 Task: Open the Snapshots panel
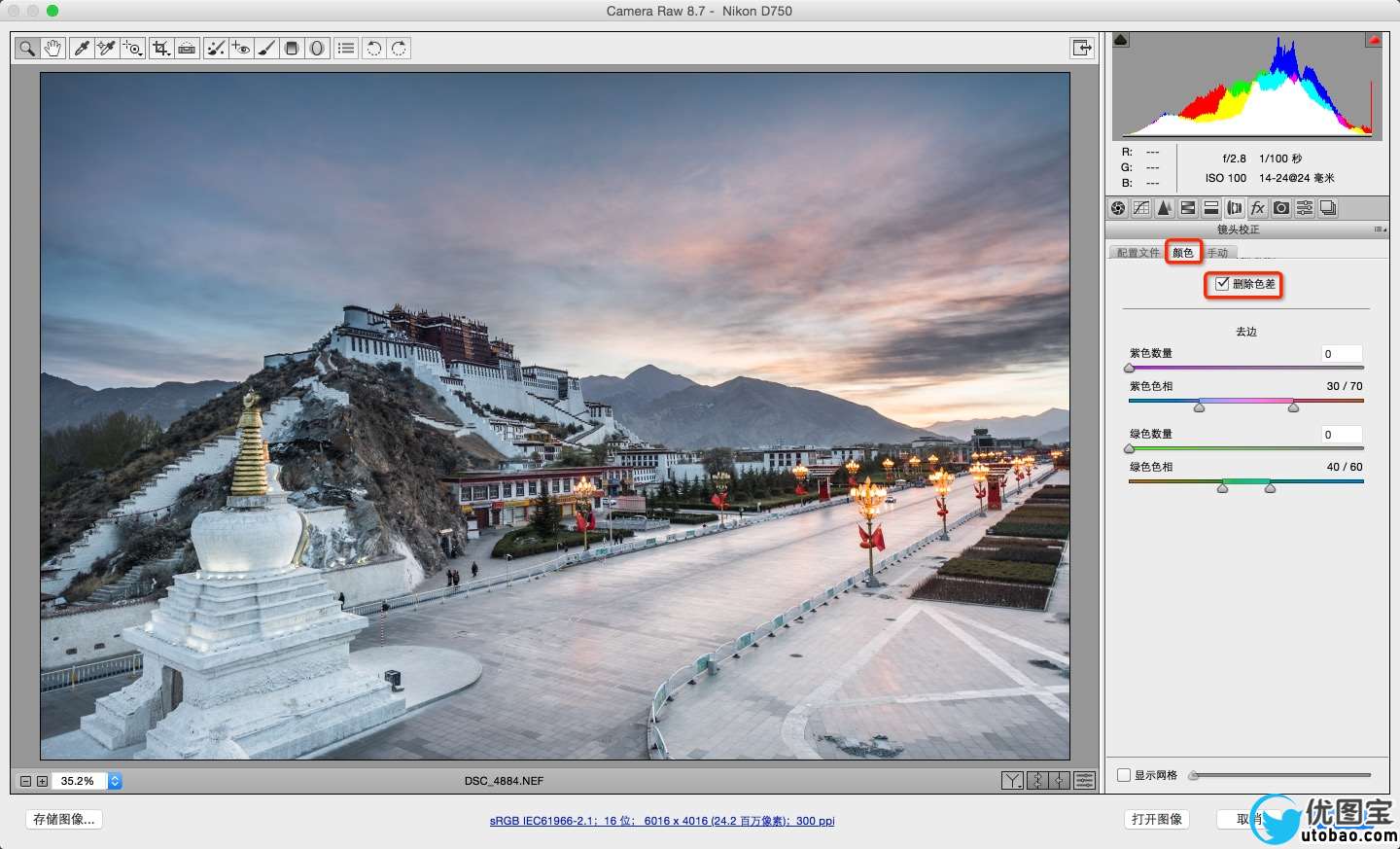coord(1328,208)
